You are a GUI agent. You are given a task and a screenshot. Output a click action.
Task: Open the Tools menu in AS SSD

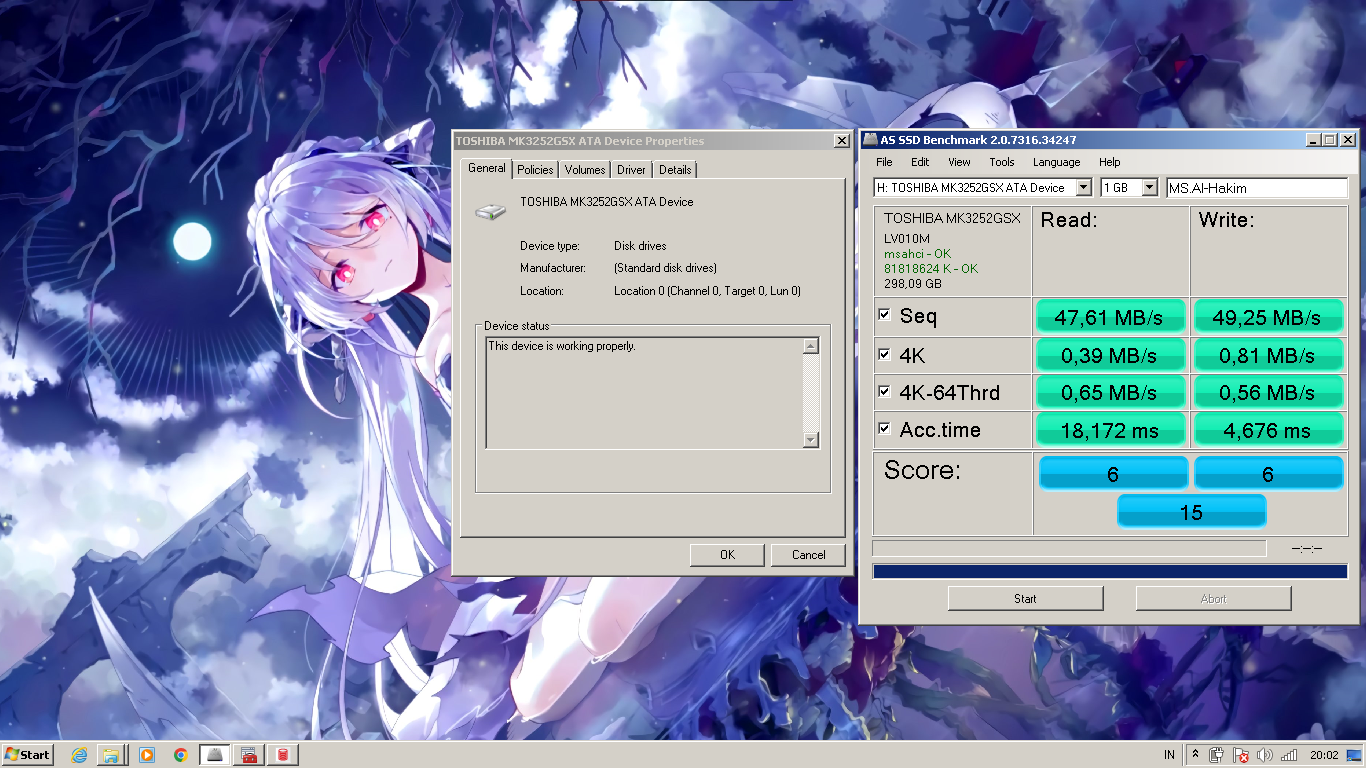[x=1002, y=162]
